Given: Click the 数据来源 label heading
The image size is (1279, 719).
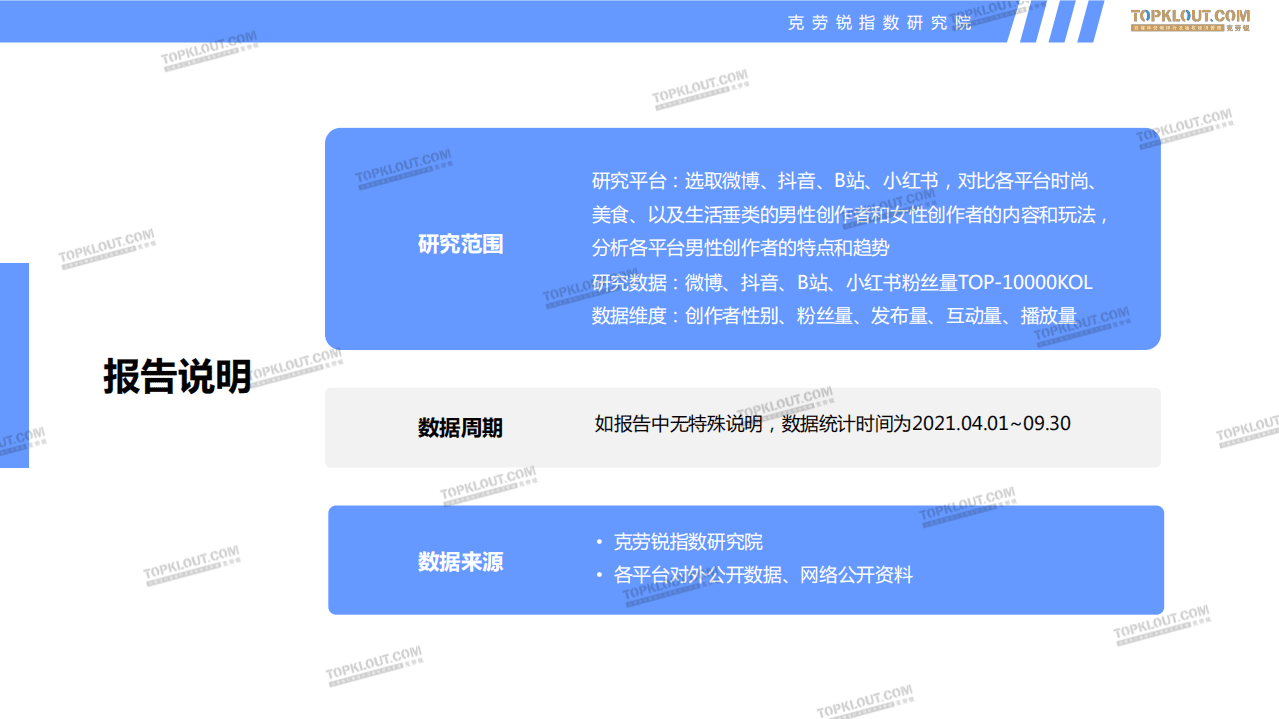Looking at the screenshot, I should 461,562.
